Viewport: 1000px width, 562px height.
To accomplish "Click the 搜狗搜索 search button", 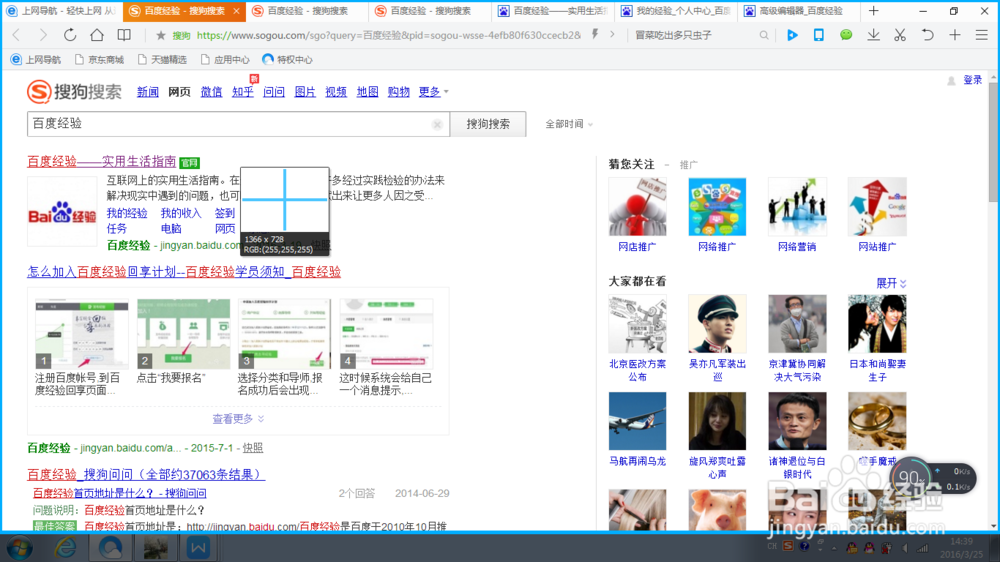I will (488, 124).
